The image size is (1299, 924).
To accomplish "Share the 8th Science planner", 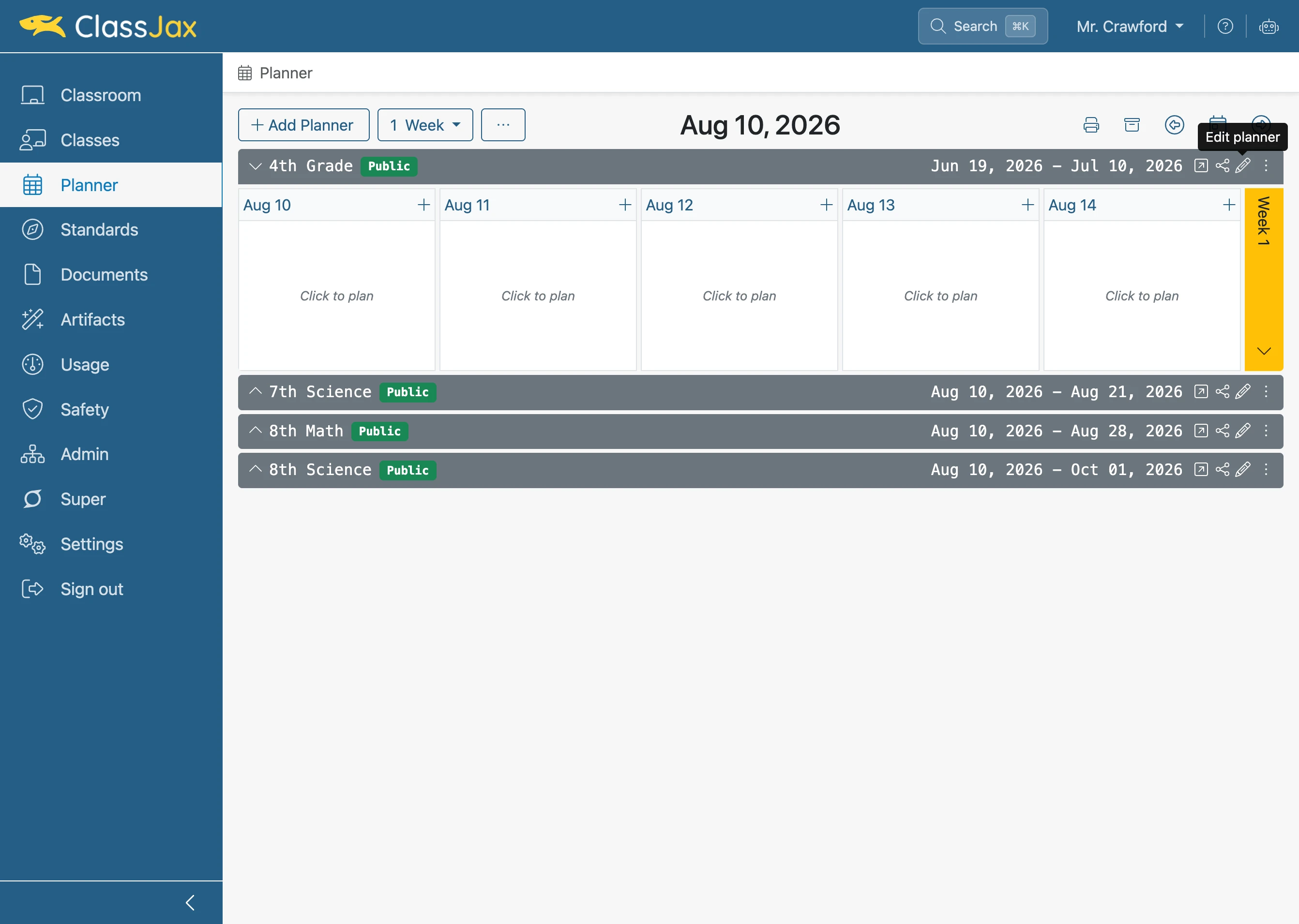I will (x=1222, y=469).
